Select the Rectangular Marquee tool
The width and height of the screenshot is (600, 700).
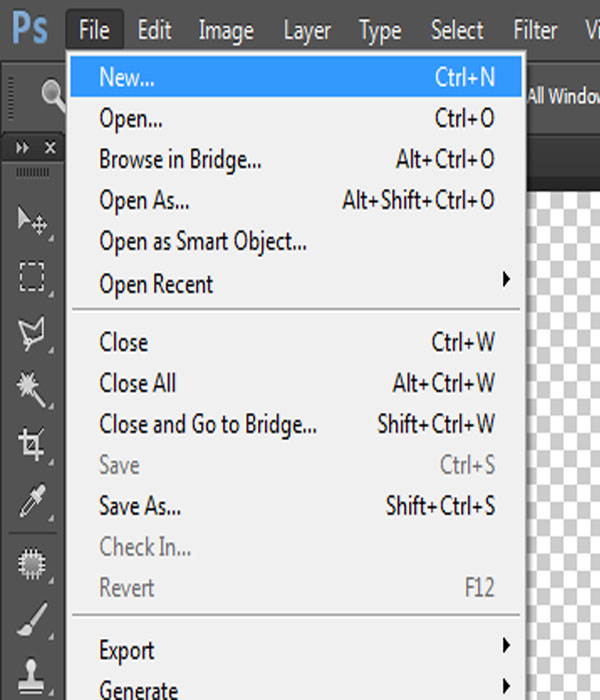tap(32, 276)
